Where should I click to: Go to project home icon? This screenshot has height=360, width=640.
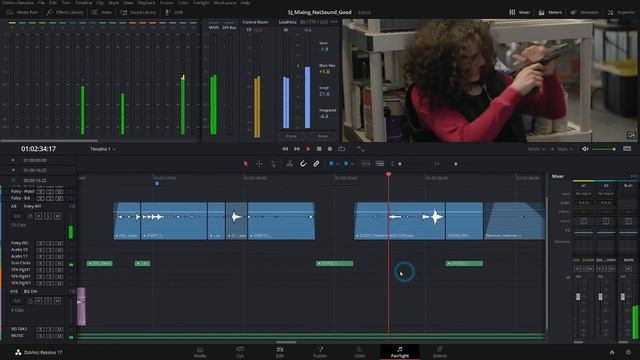tap(612, 352)
